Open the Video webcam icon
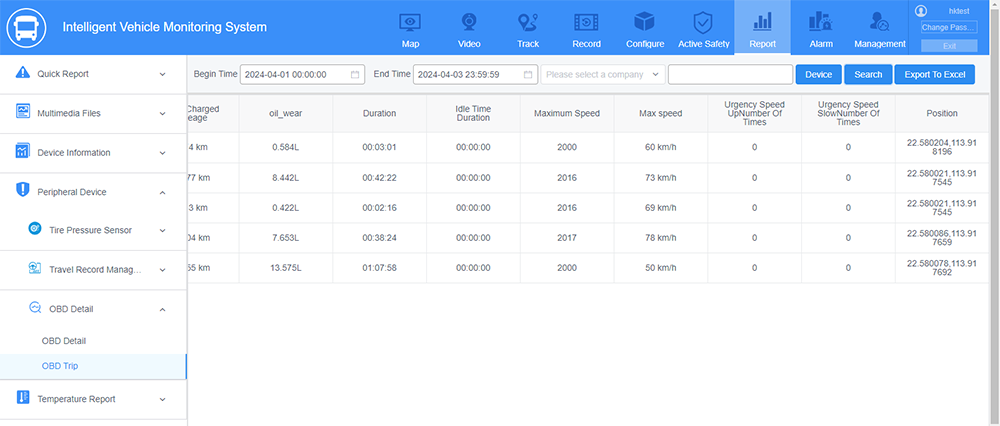Image resolution: width=1000 pixels, height=426 pixels. pos(469,22)
